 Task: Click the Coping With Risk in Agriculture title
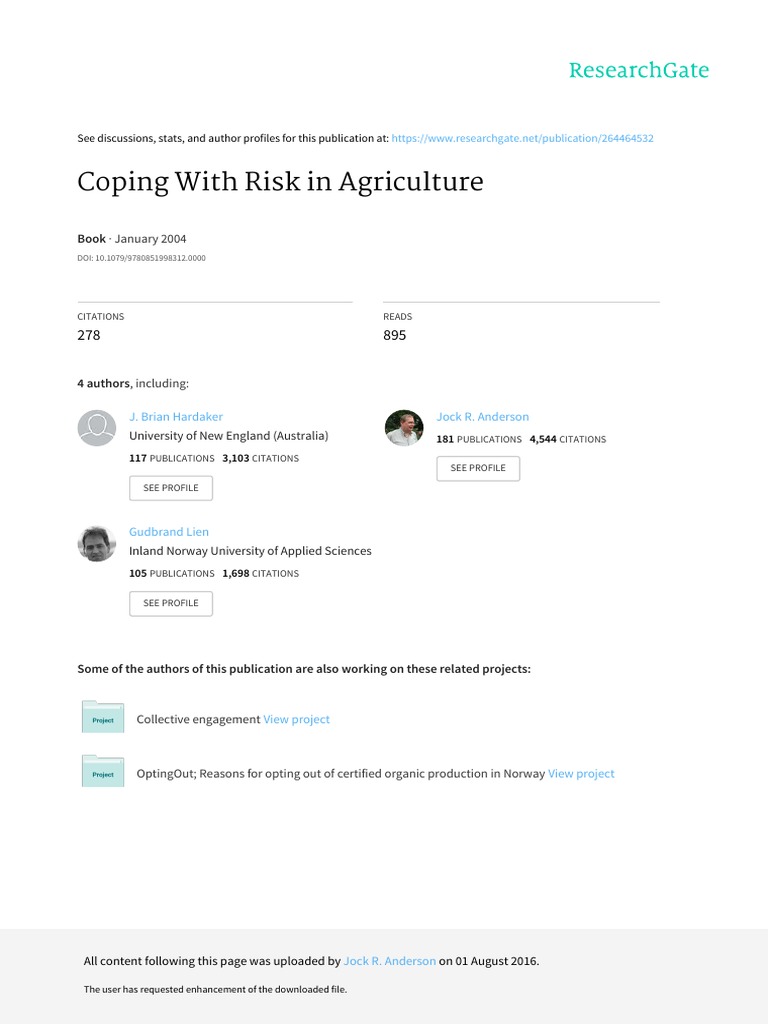click(280, 183)
